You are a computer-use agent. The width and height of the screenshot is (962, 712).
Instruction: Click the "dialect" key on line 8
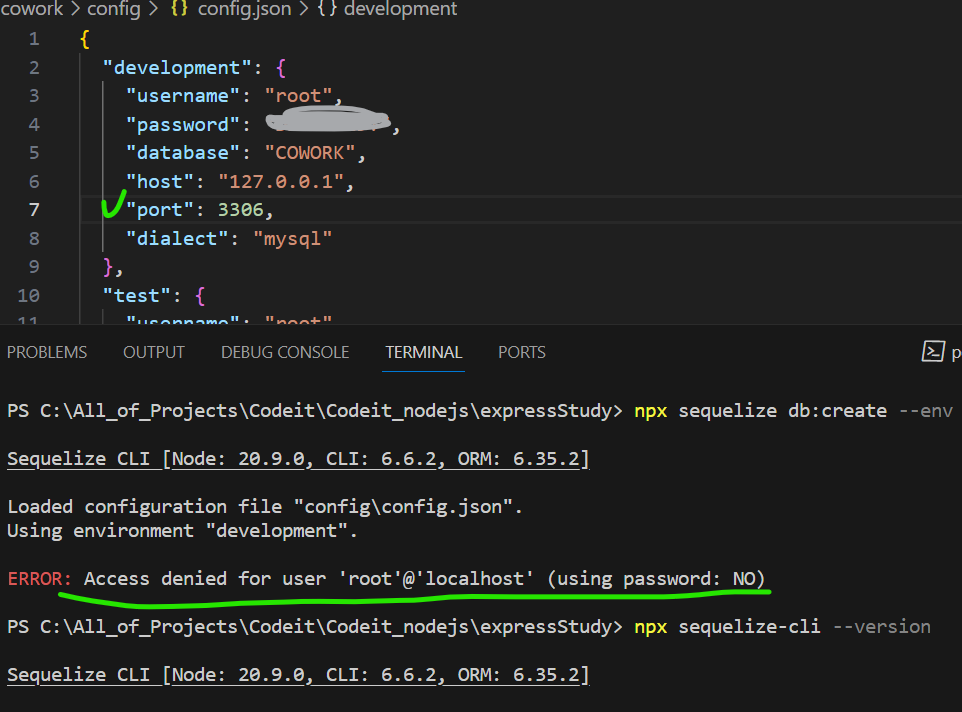click(x=177, y=239)
